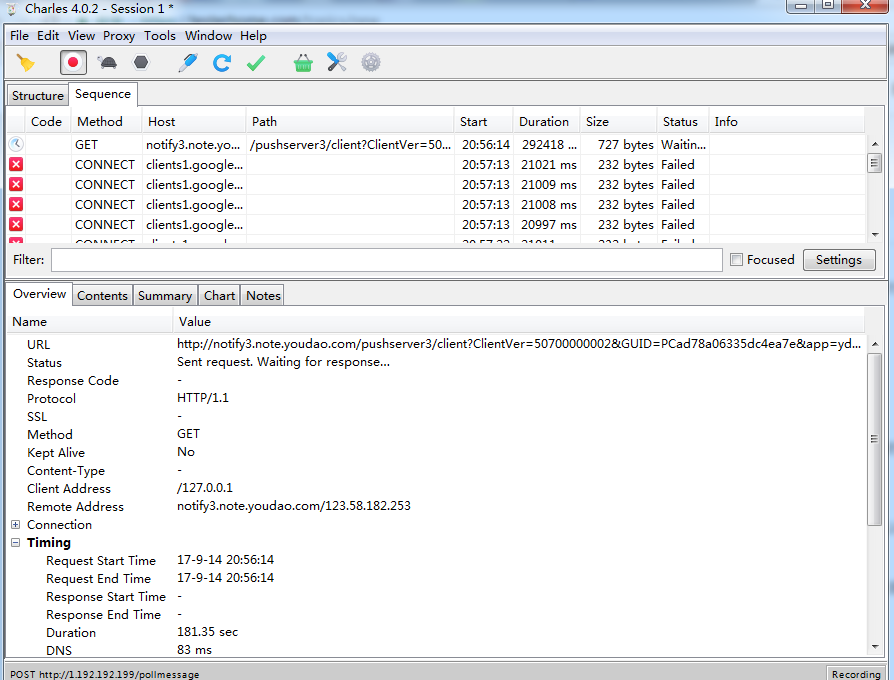Sort by the Size column header
Viewport: 894px width, 680px height.
tap(618, 121)
